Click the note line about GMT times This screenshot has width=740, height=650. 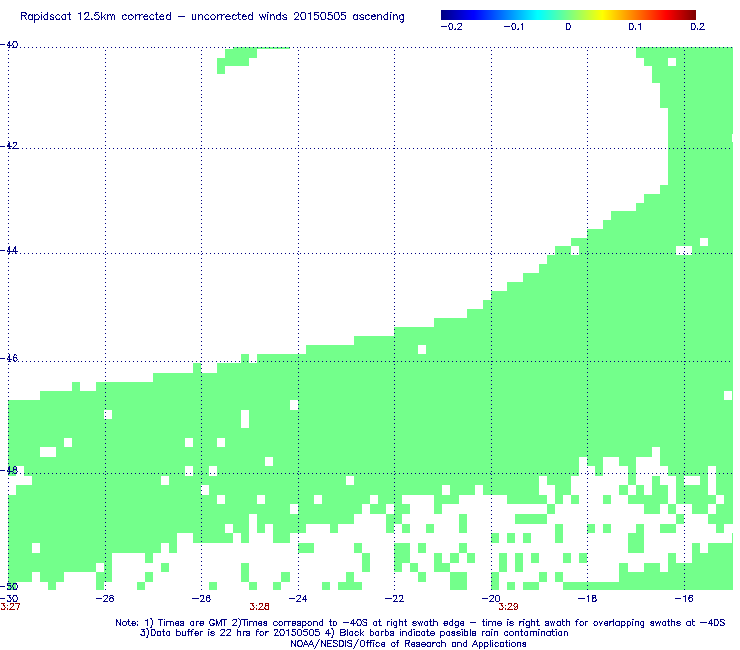tap(420, 623)
